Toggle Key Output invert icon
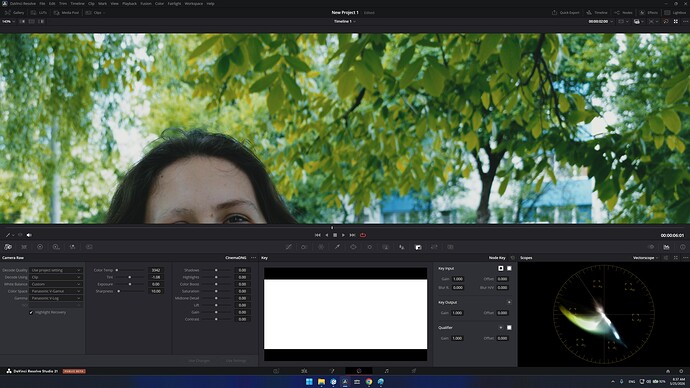Viewport: 690px width, 388px height. point(509,303)
